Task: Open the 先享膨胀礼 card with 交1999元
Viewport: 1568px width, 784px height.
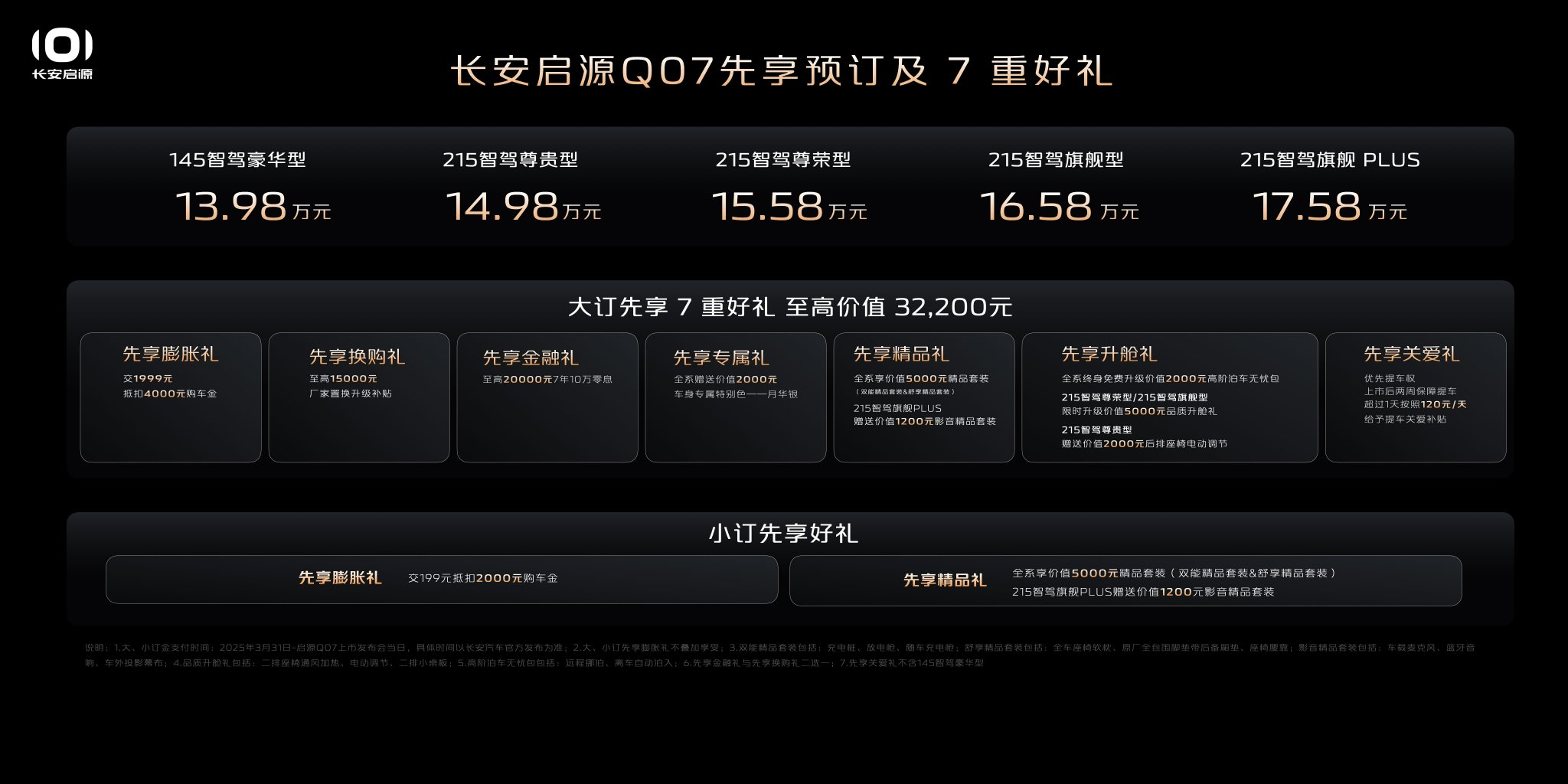Action: pyautogui.click(x=171, y=397)
